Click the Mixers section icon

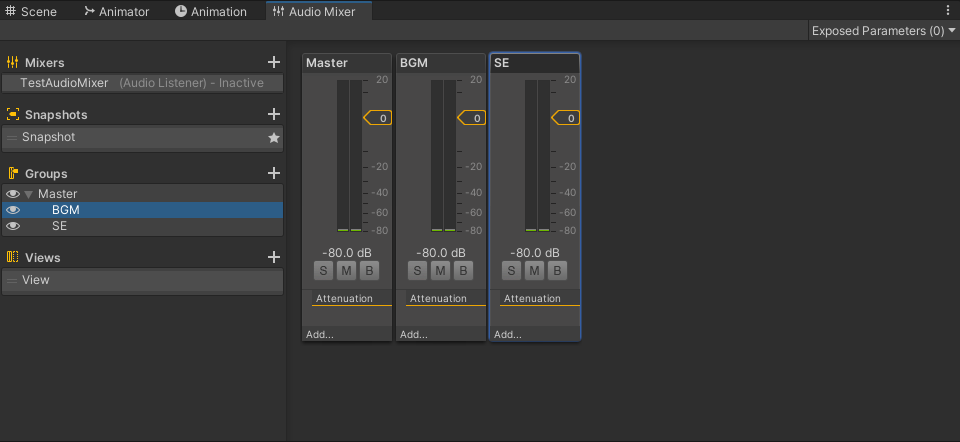click(12, 62)
